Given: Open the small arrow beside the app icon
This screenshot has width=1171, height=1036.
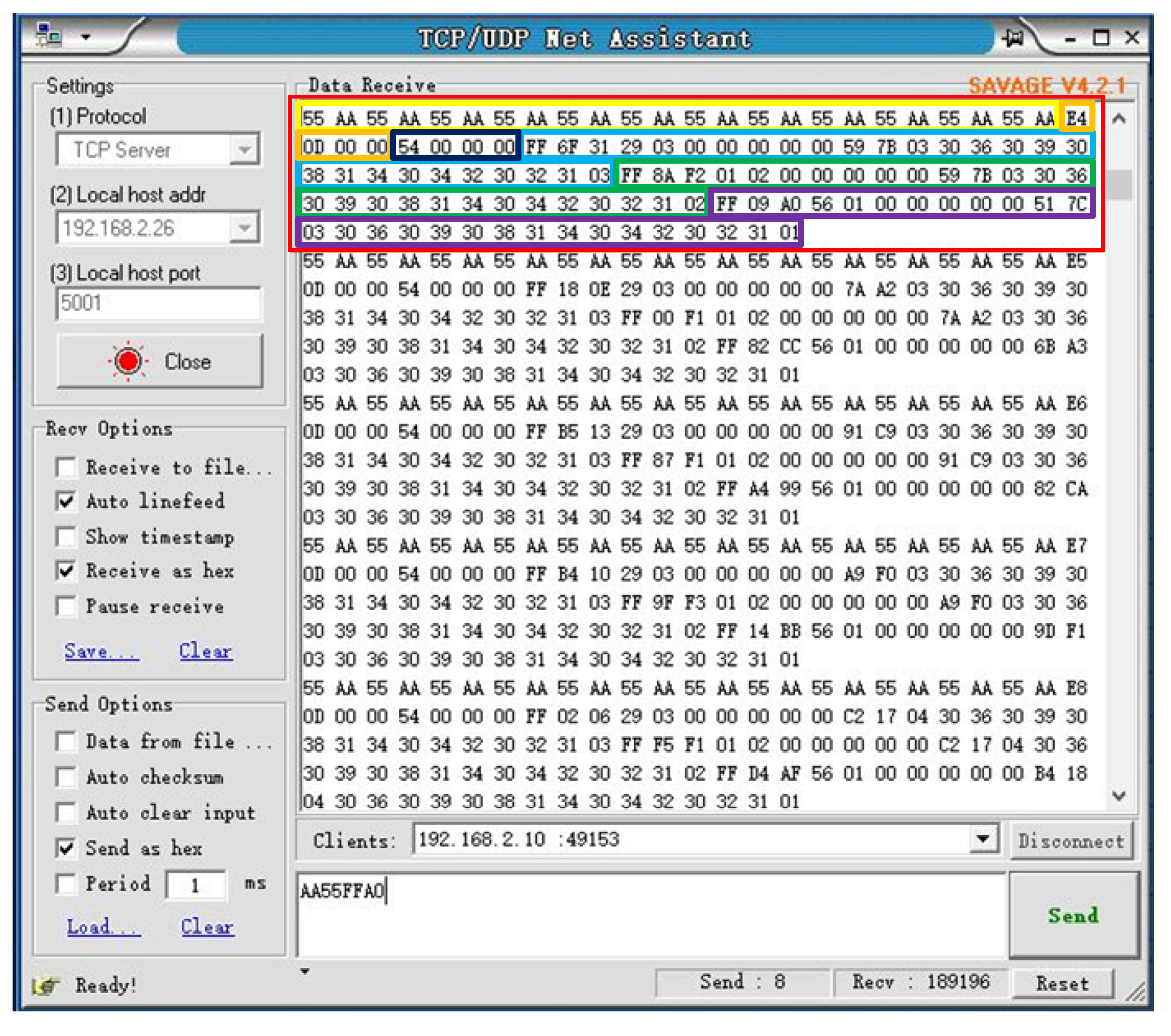Looking at the screenshot, I should 86,38.
